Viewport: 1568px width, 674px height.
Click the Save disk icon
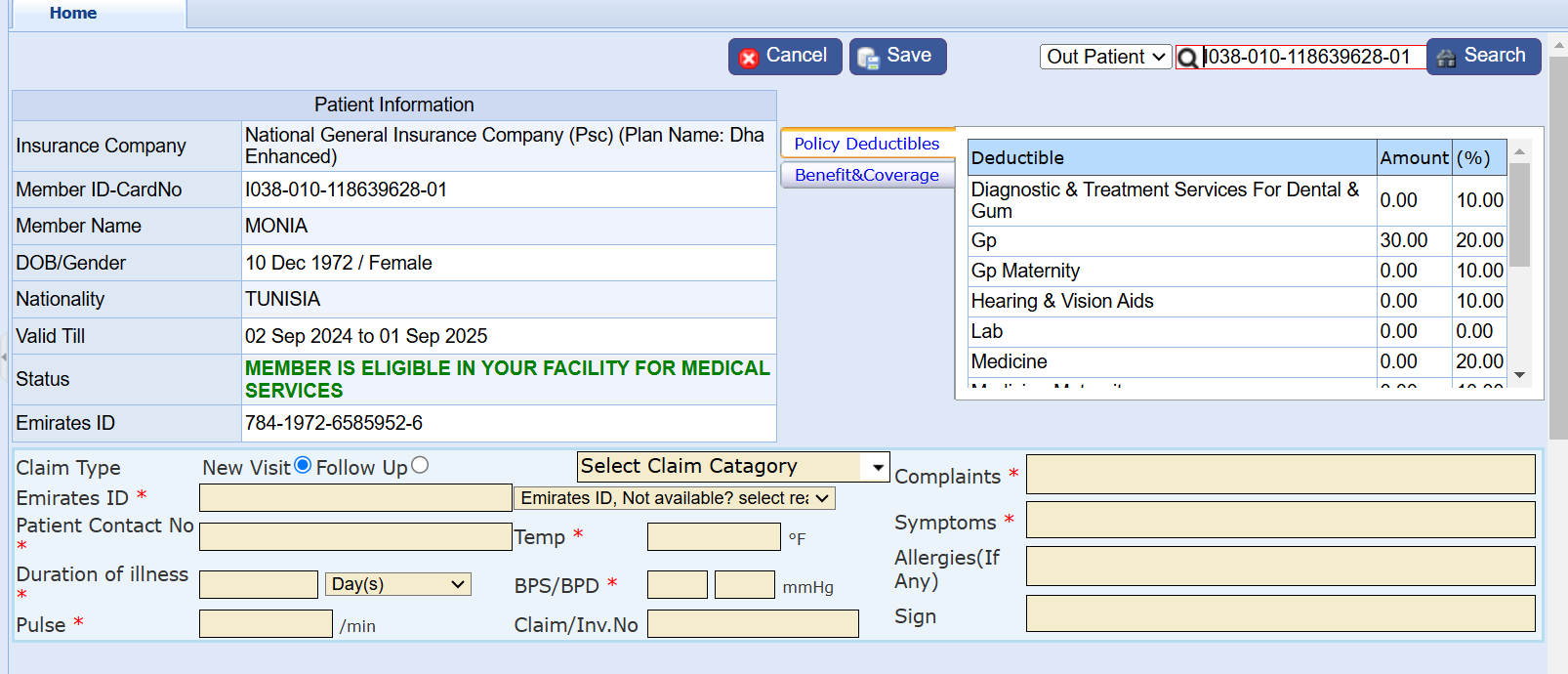(868, 59)
